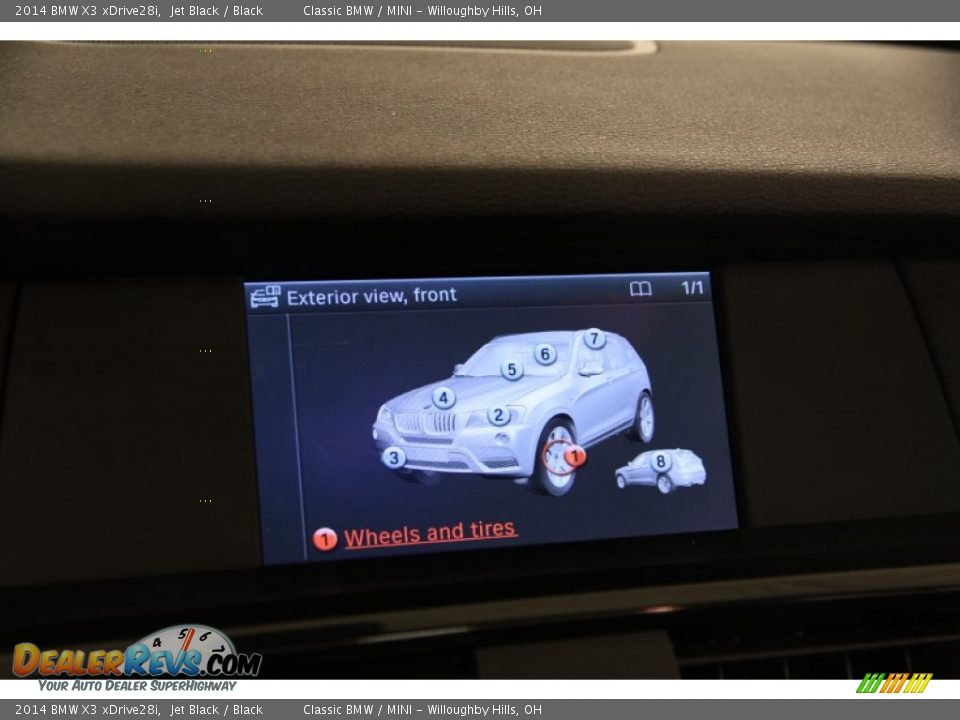
Task: Click the open book icon
Action: 640,289
